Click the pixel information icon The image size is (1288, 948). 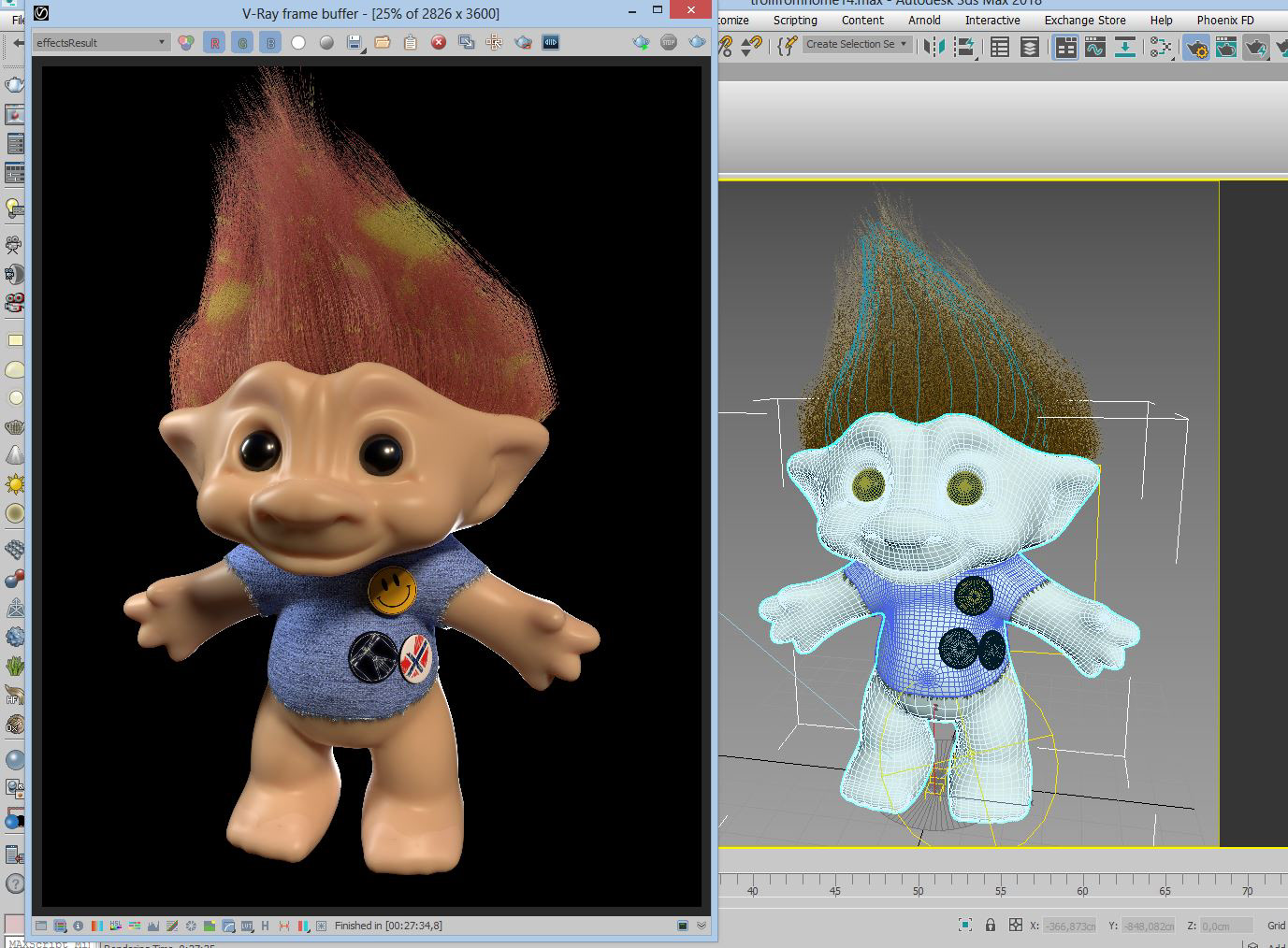coord(78,926)
